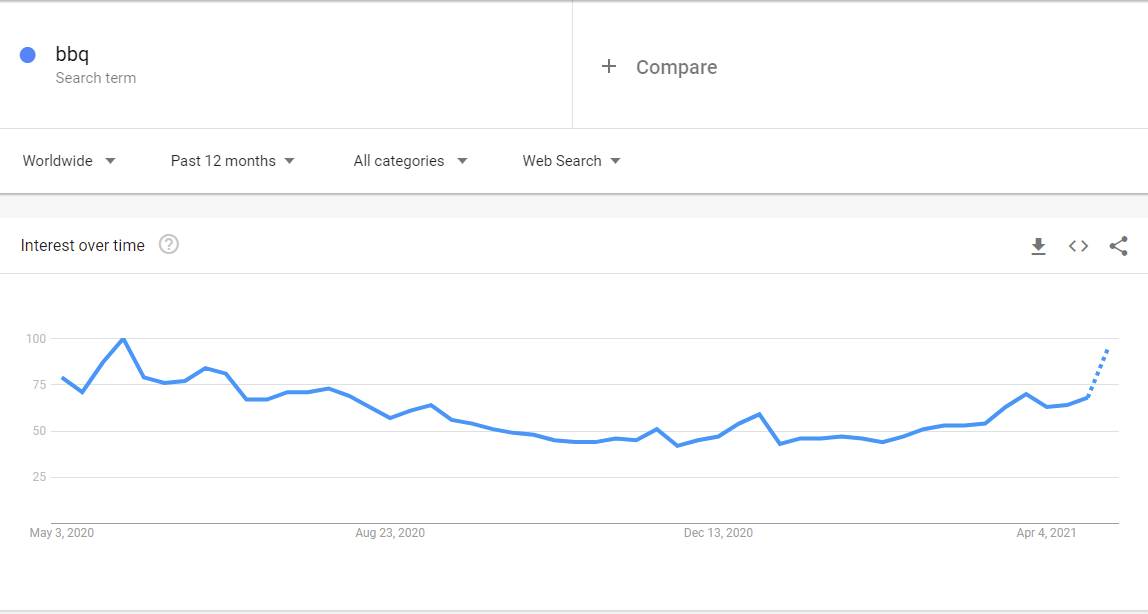Click the plus icon beside Compare
Viewport: 1148px width, 614px height.
[x=608, y=67]
